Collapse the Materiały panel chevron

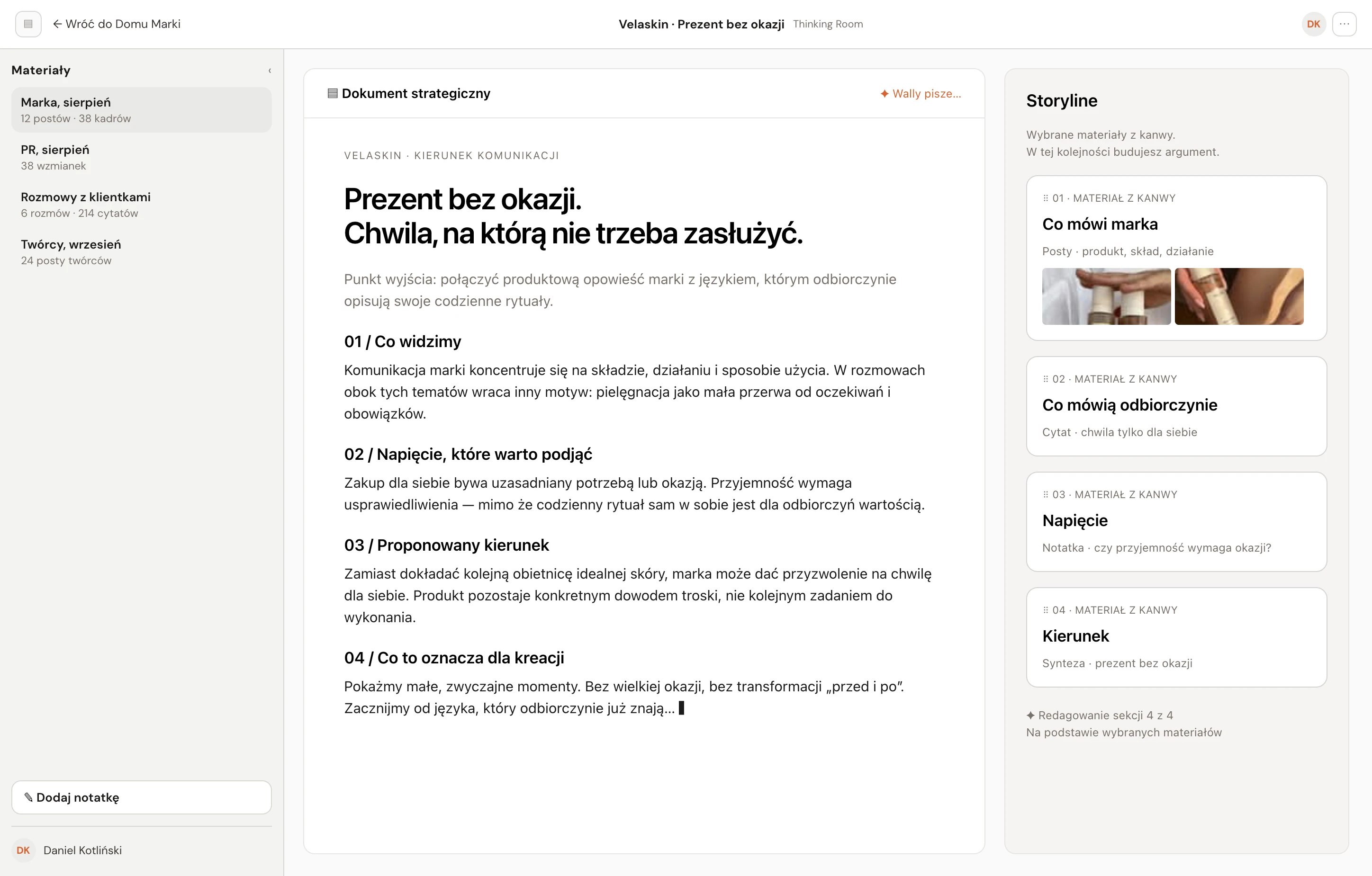(x=270, y=71)
